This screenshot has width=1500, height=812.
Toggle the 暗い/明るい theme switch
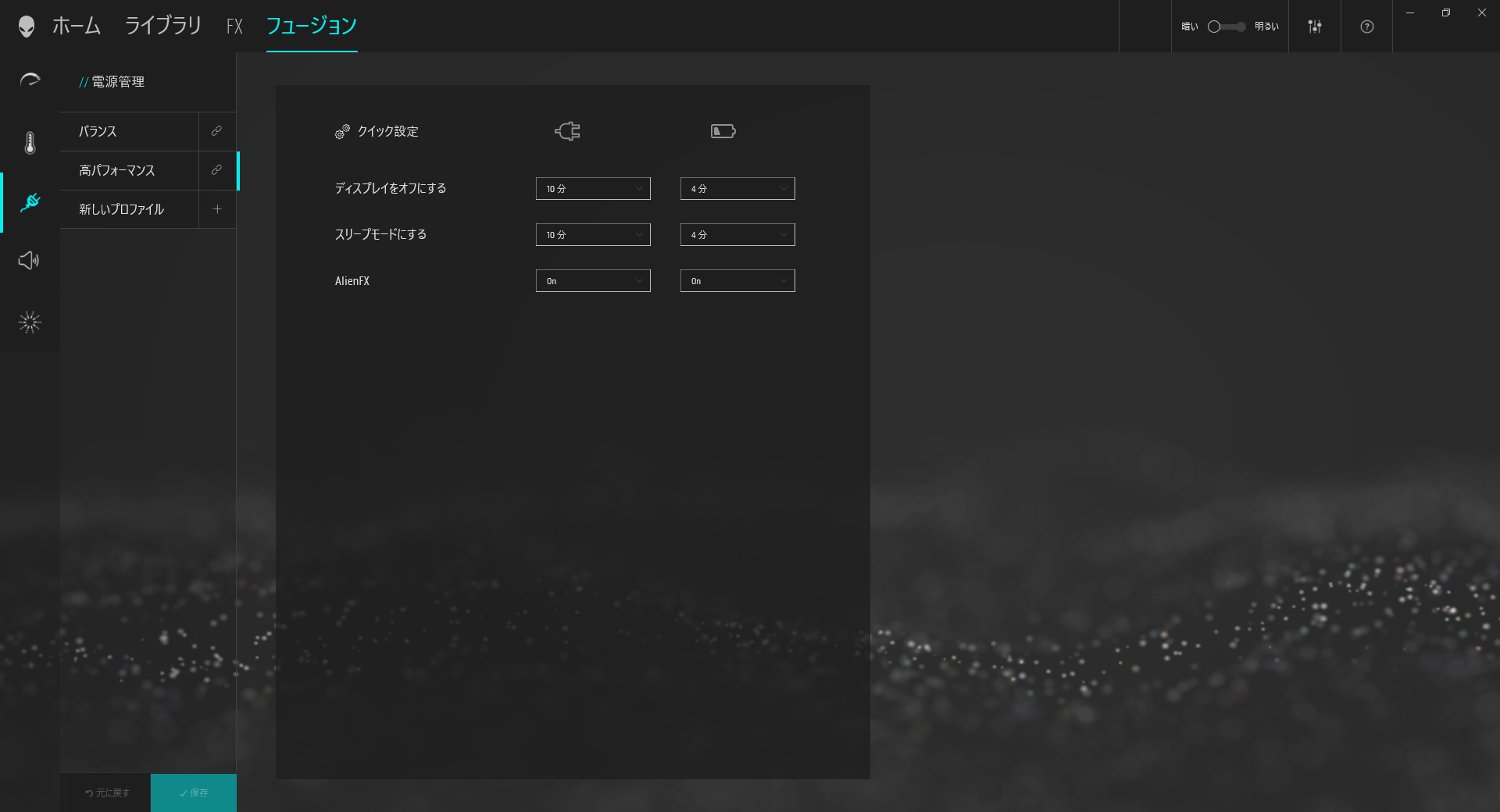pos(1227,27)
